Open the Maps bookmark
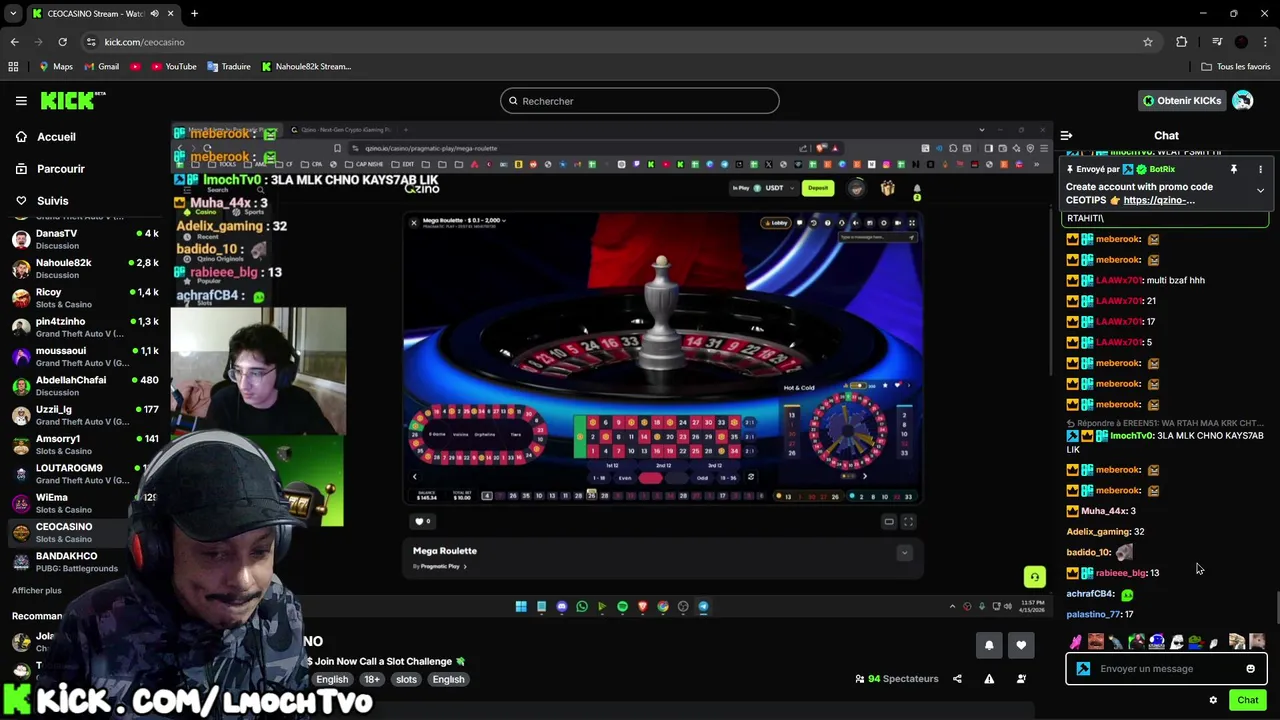Viewport: 1280px width, 720px height. [56, 67]
